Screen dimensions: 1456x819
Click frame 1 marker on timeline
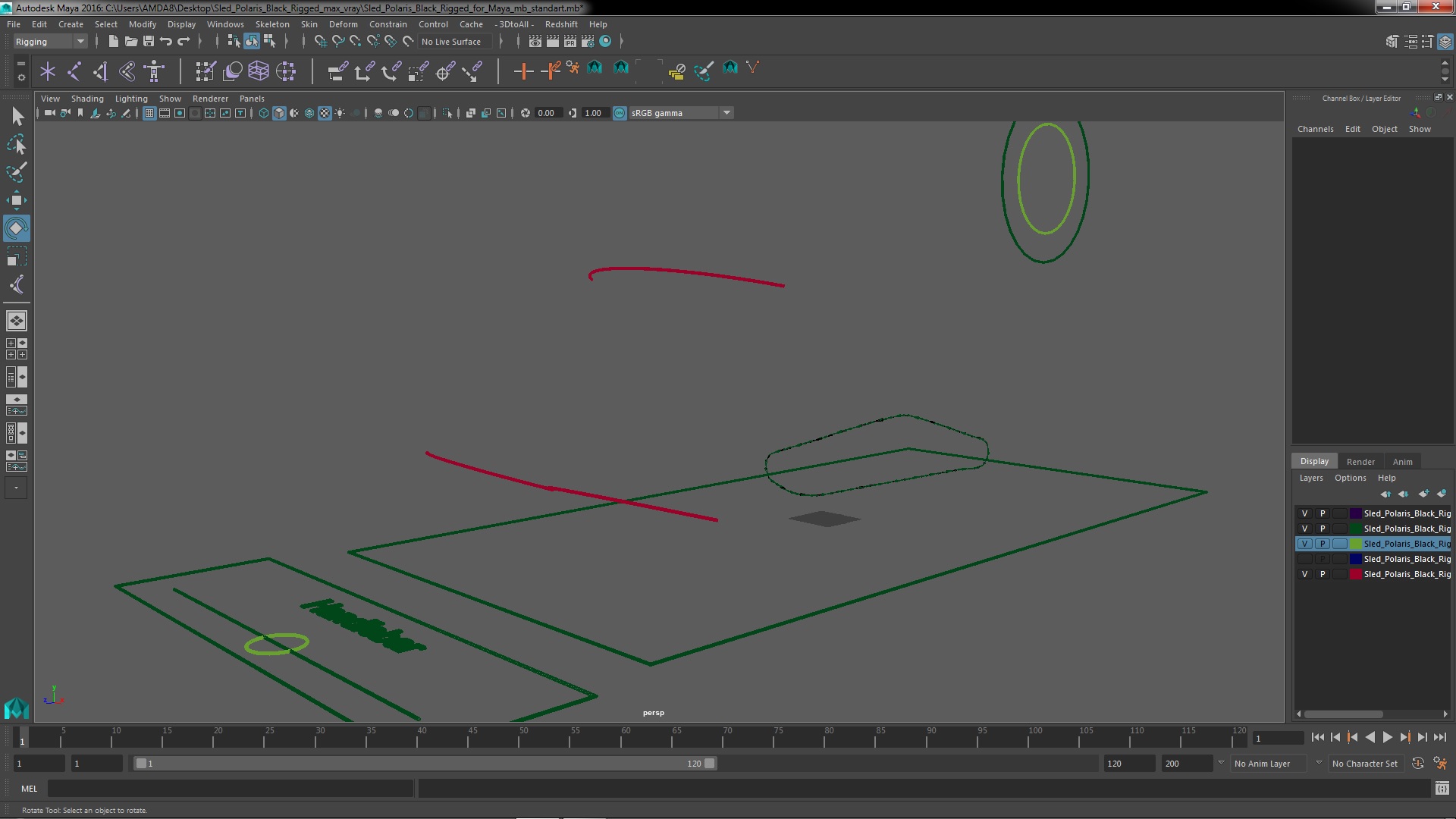point(22,738)
